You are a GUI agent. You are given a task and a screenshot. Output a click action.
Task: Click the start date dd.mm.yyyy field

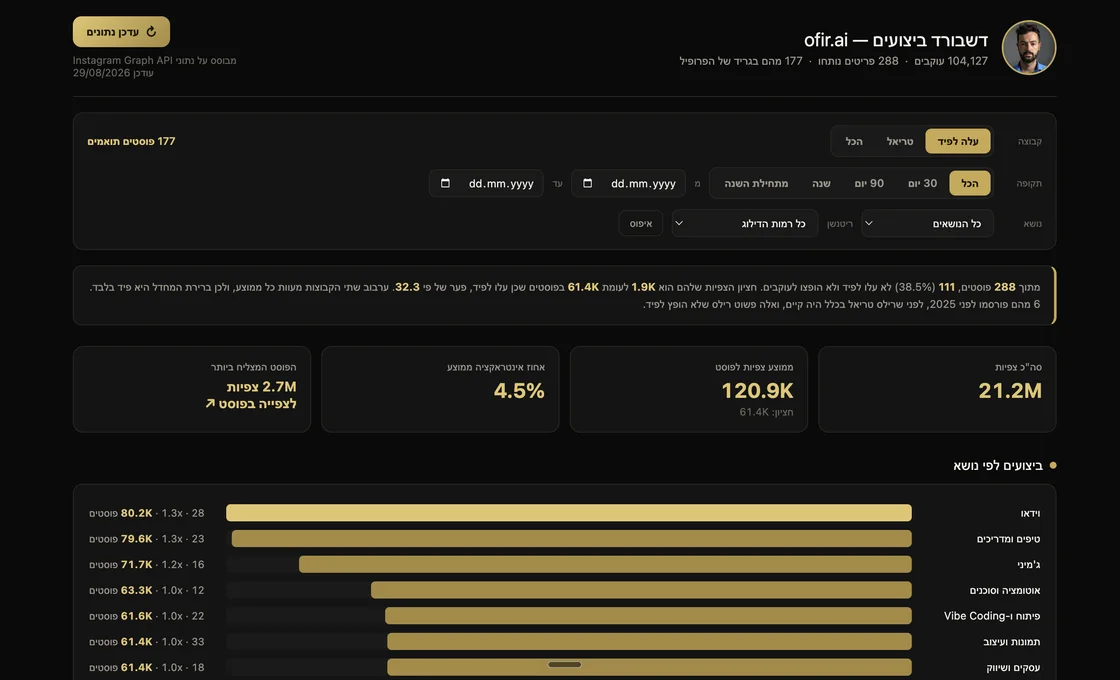(629, 184)
